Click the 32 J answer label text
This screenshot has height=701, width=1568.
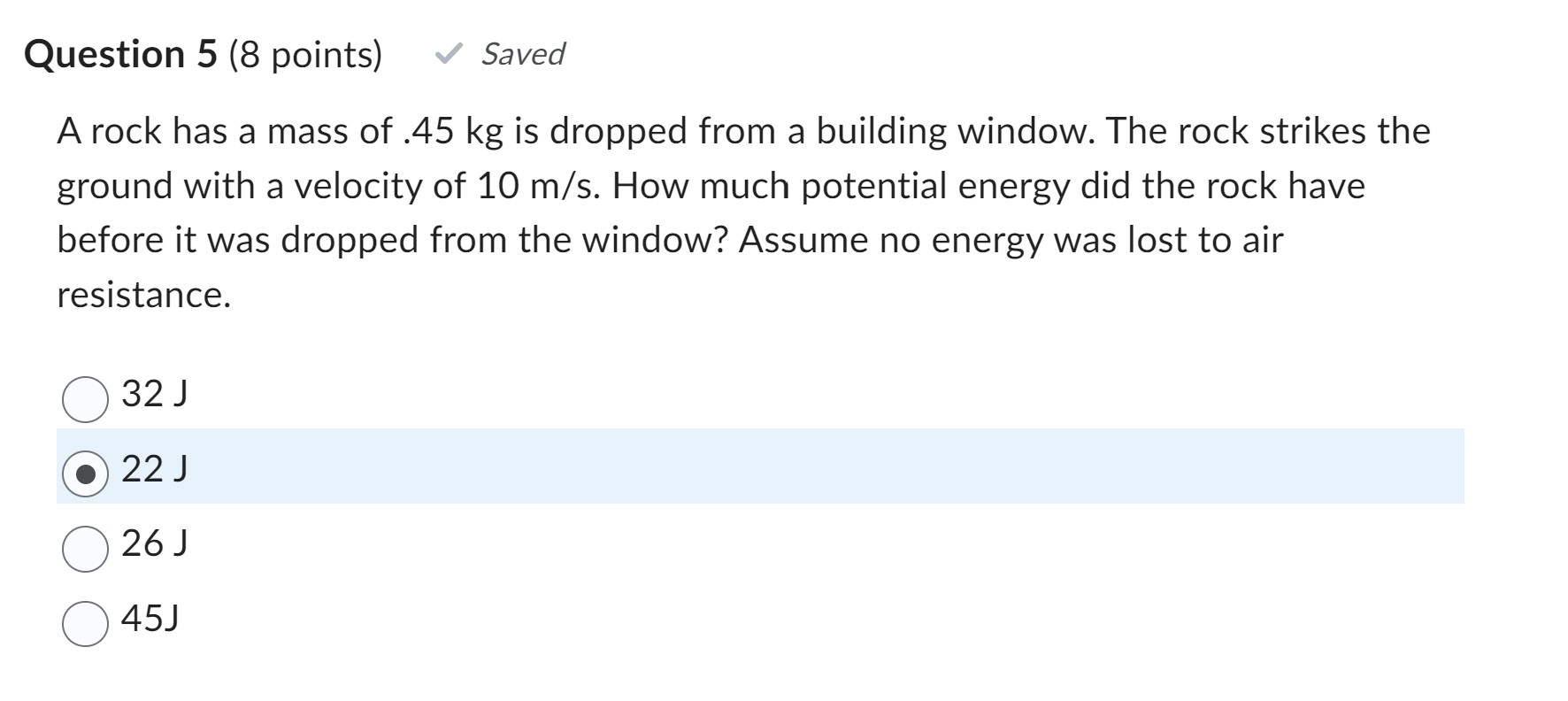(153, 396)
